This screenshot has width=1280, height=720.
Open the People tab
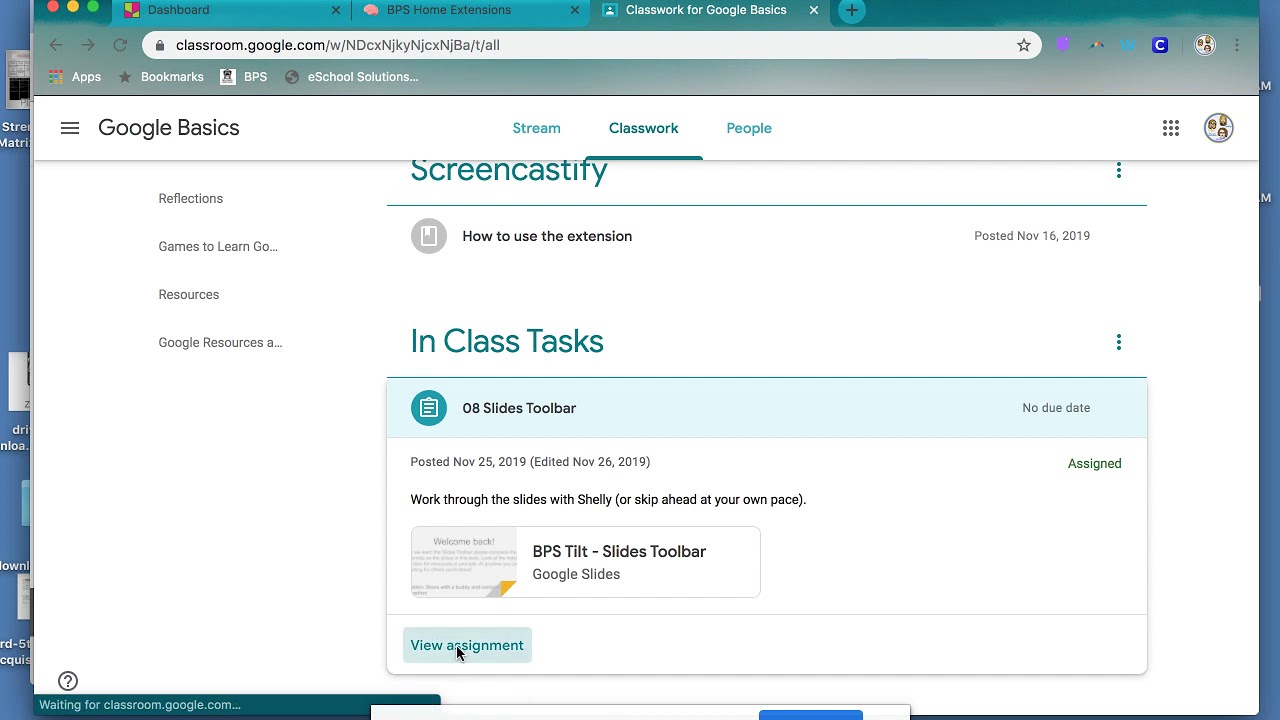pos(749,128)
